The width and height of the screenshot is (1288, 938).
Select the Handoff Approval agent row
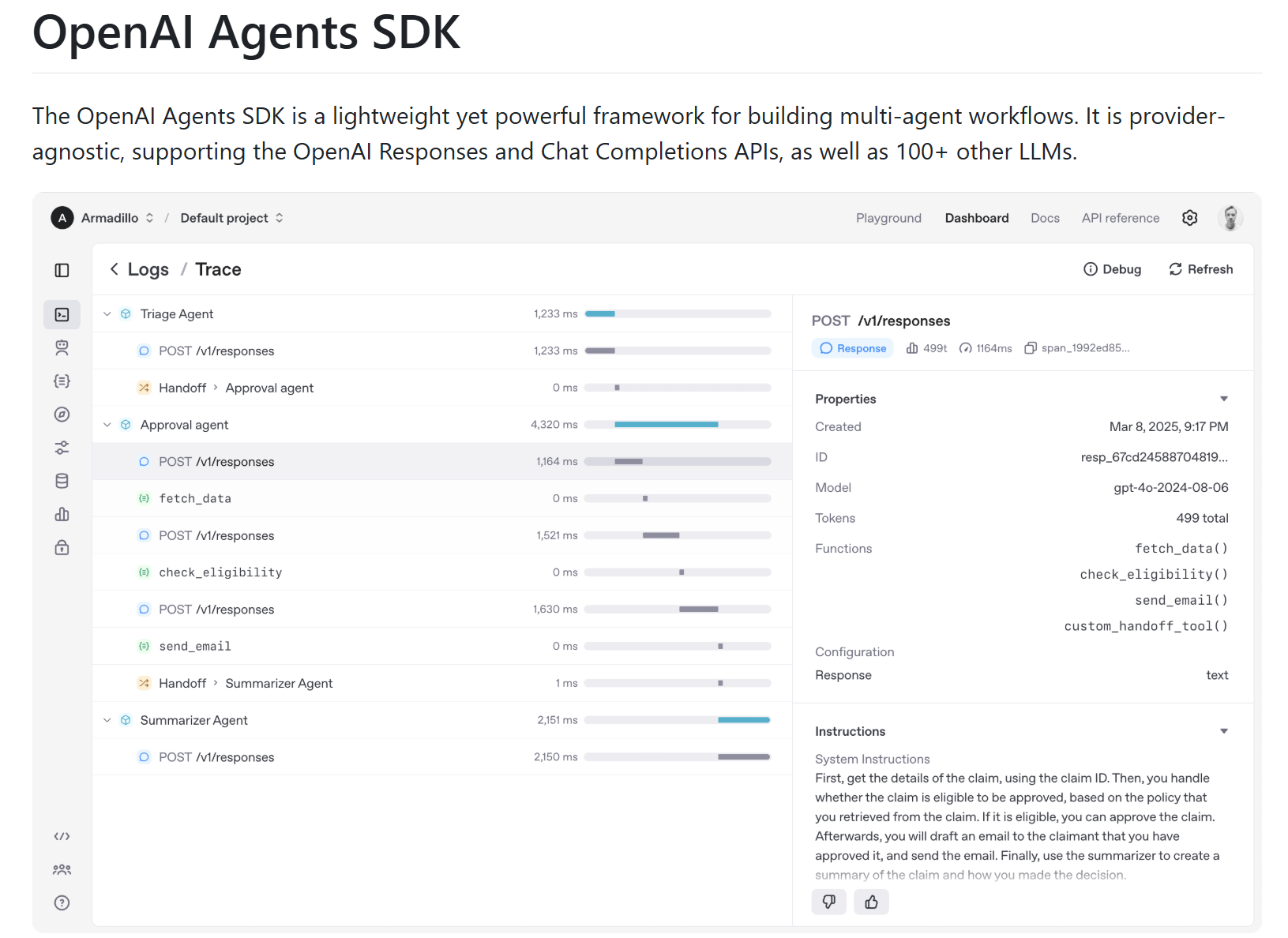[x=442, y=388]
